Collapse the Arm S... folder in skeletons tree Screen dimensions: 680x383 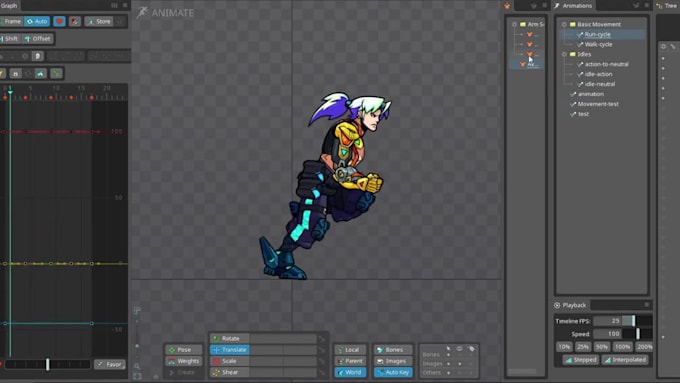pos(514,24)
